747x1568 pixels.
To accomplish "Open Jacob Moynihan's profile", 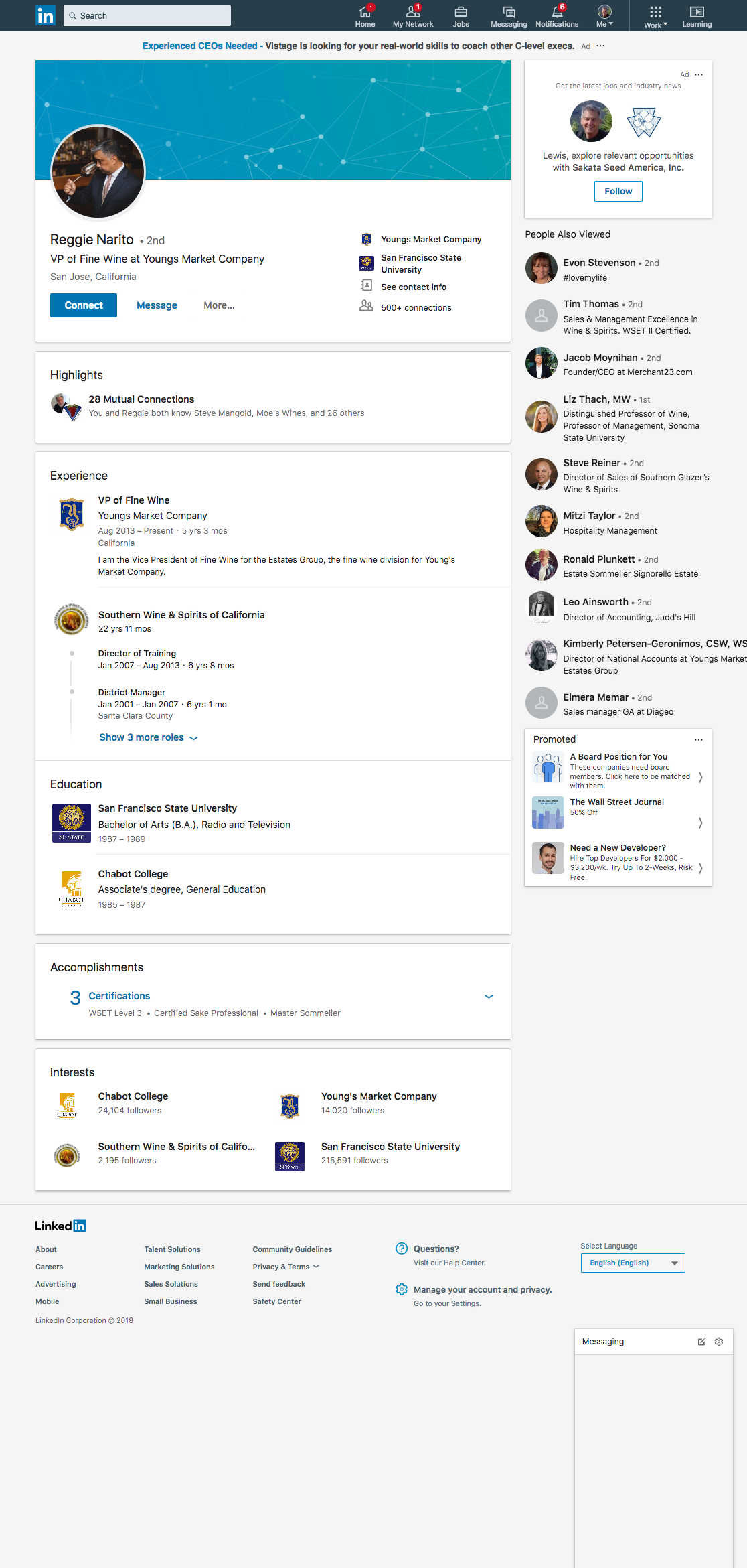I will (x=600, y=358).
